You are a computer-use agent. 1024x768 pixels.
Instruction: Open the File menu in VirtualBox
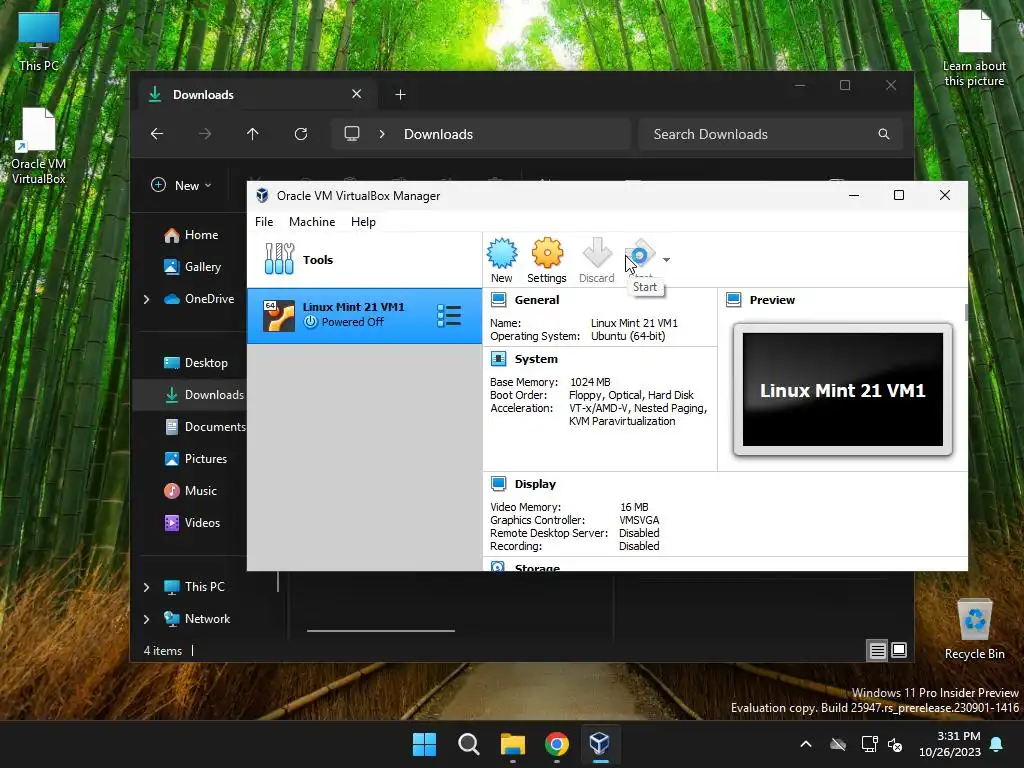pos(264,221)
